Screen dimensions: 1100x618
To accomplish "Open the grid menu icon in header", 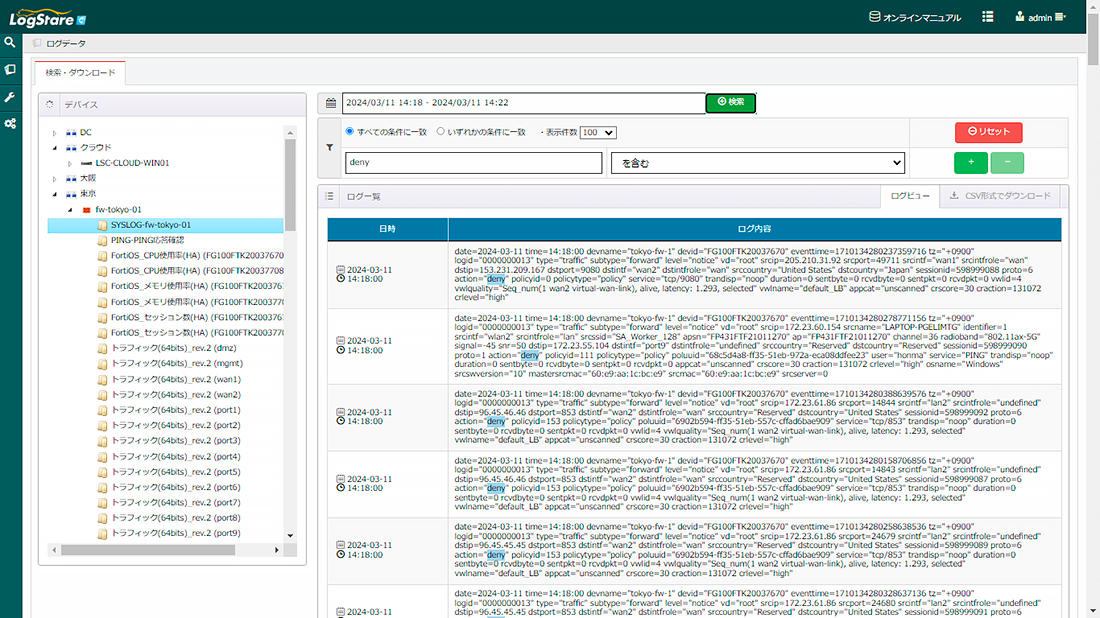I will 988,17.
